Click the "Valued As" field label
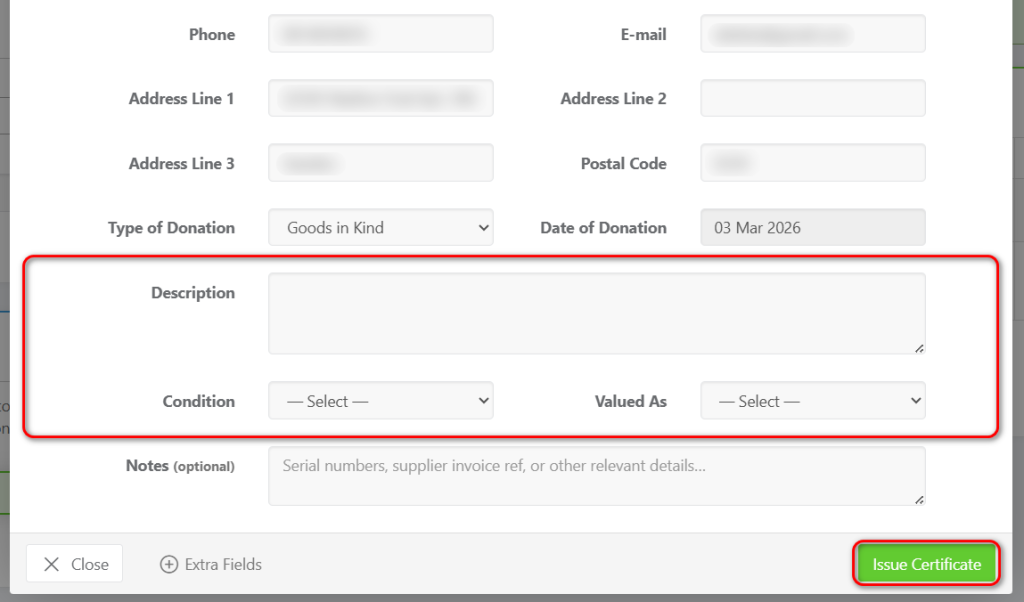 630,401
